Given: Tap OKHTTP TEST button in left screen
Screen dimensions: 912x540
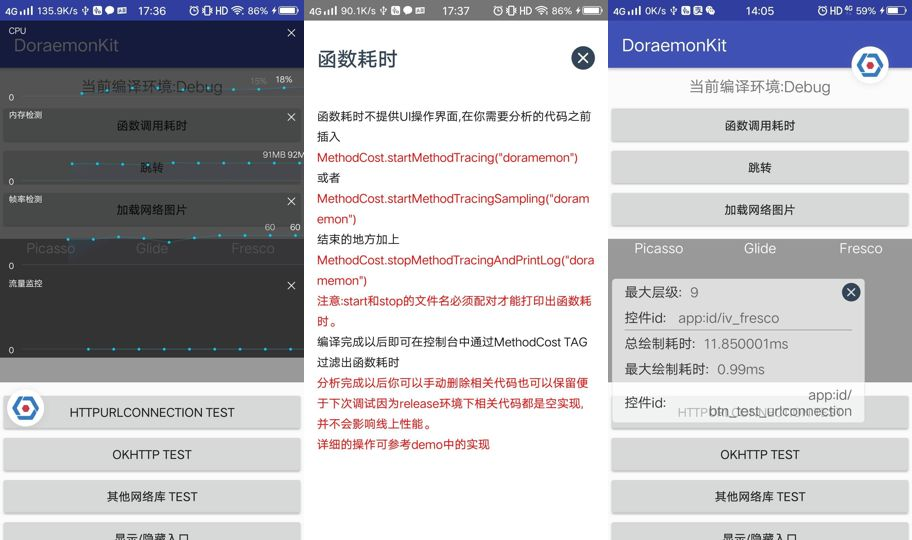Looking at the screenshot, I should pyautogui.click(x=152, y=454).
